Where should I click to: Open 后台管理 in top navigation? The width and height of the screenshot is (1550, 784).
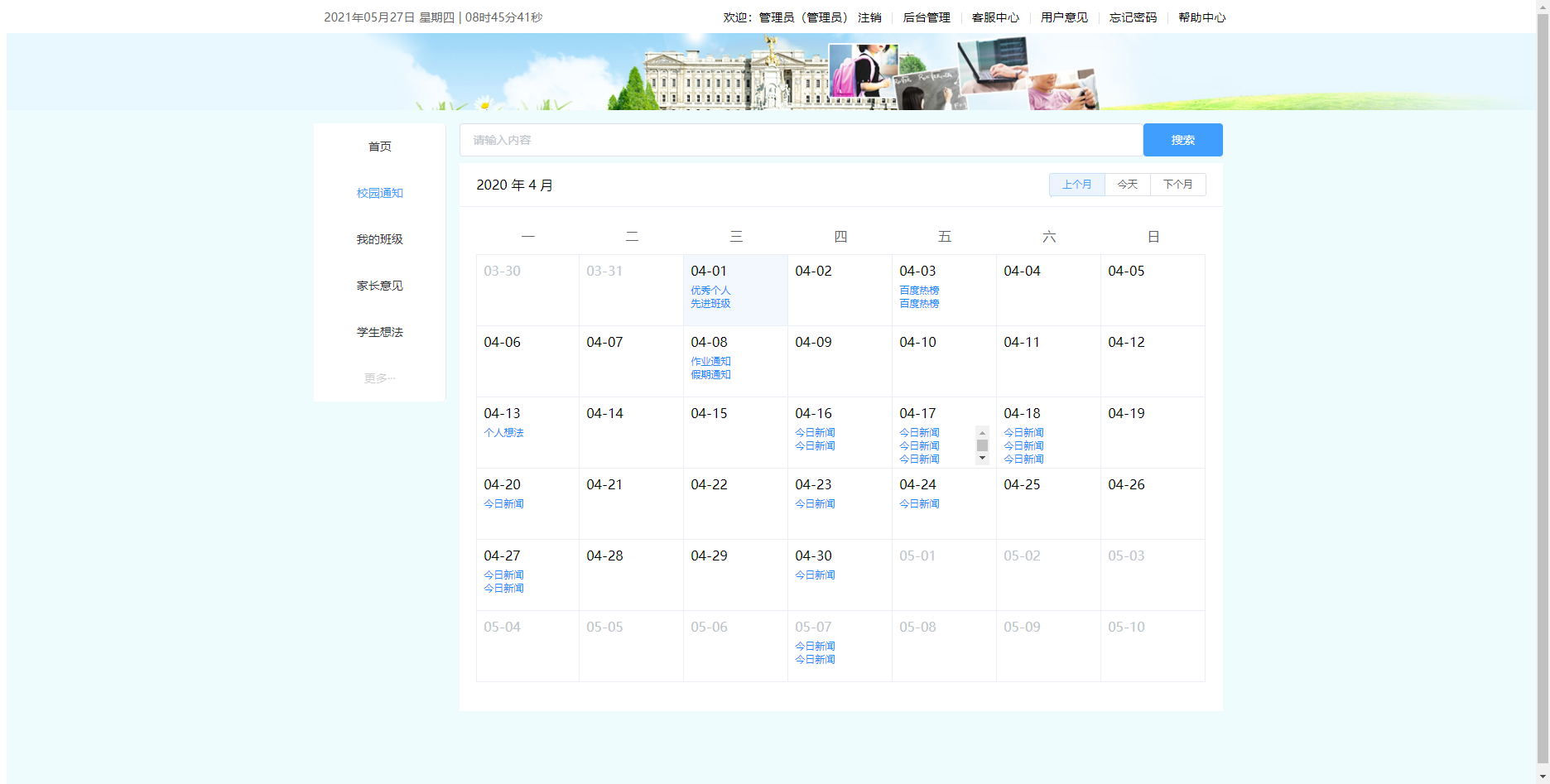[927, 17]
